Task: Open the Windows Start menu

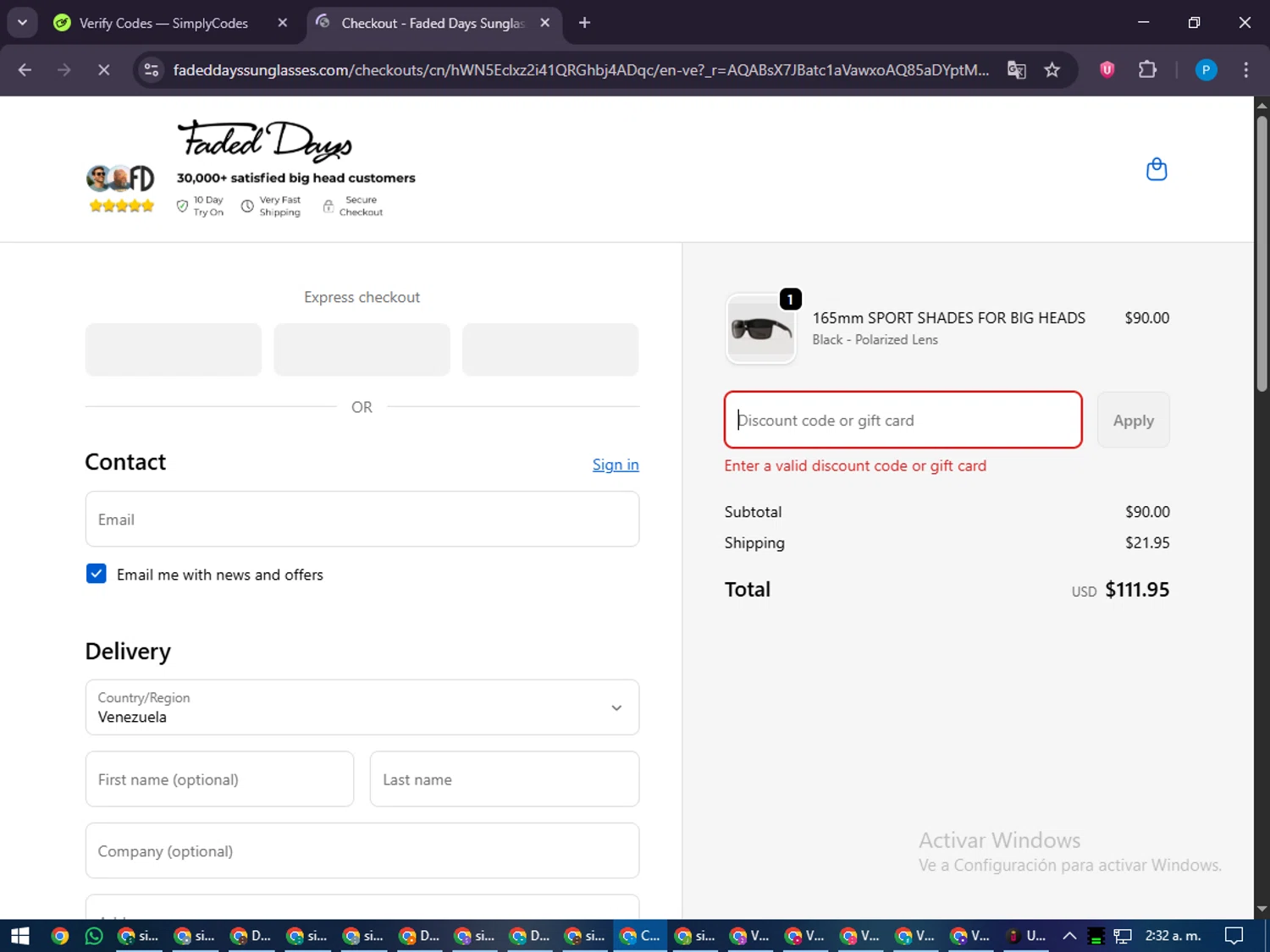Action: 19,936
